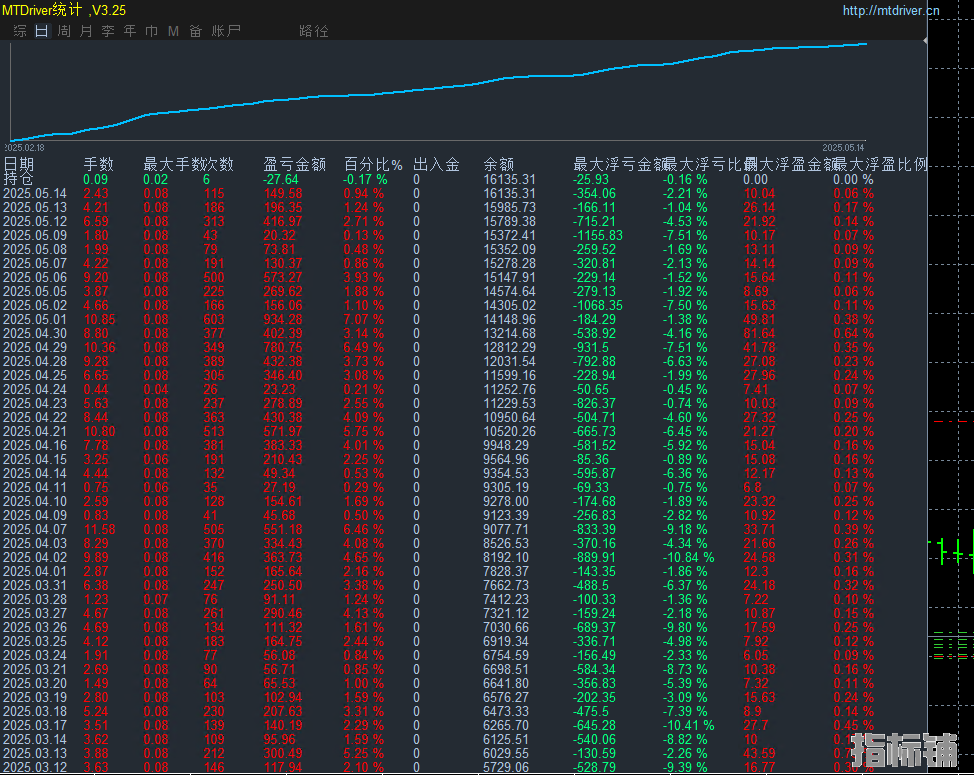Click max loss ratio -10.41 %

click(688, 725)
